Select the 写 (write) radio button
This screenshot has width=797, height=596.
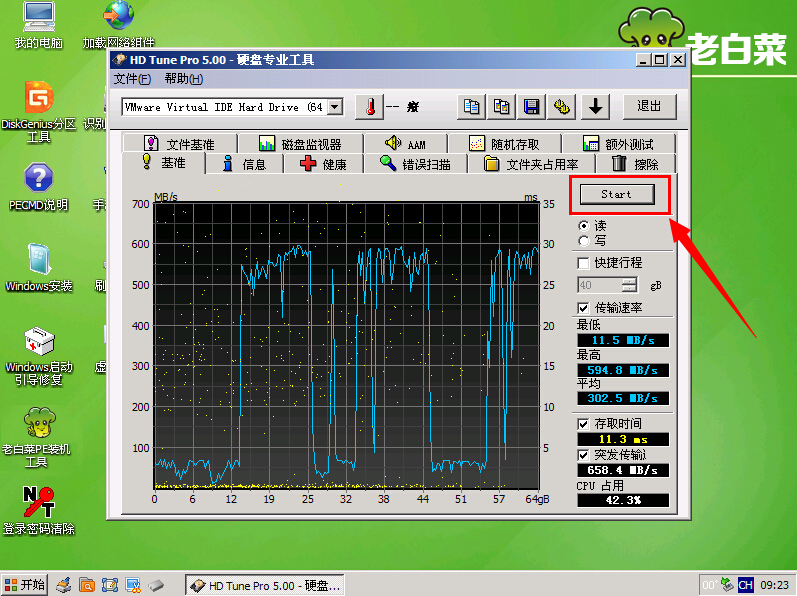click(x=584, y=241)
